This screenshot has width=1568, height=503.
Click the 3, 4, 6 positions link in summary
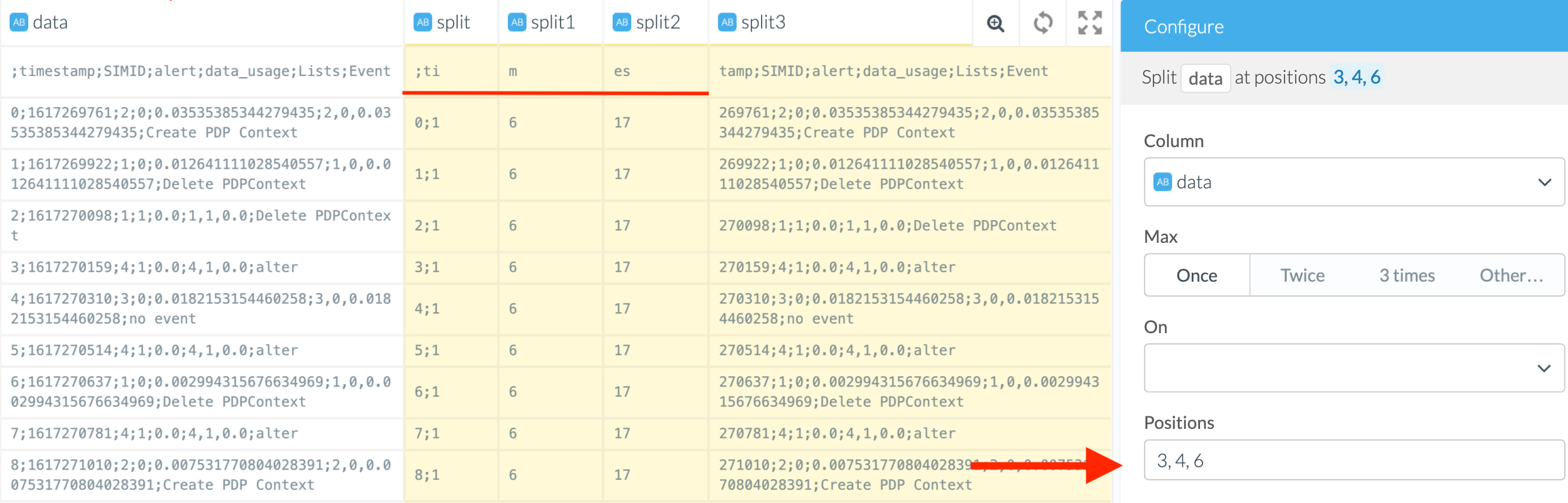coord(1357,77)
